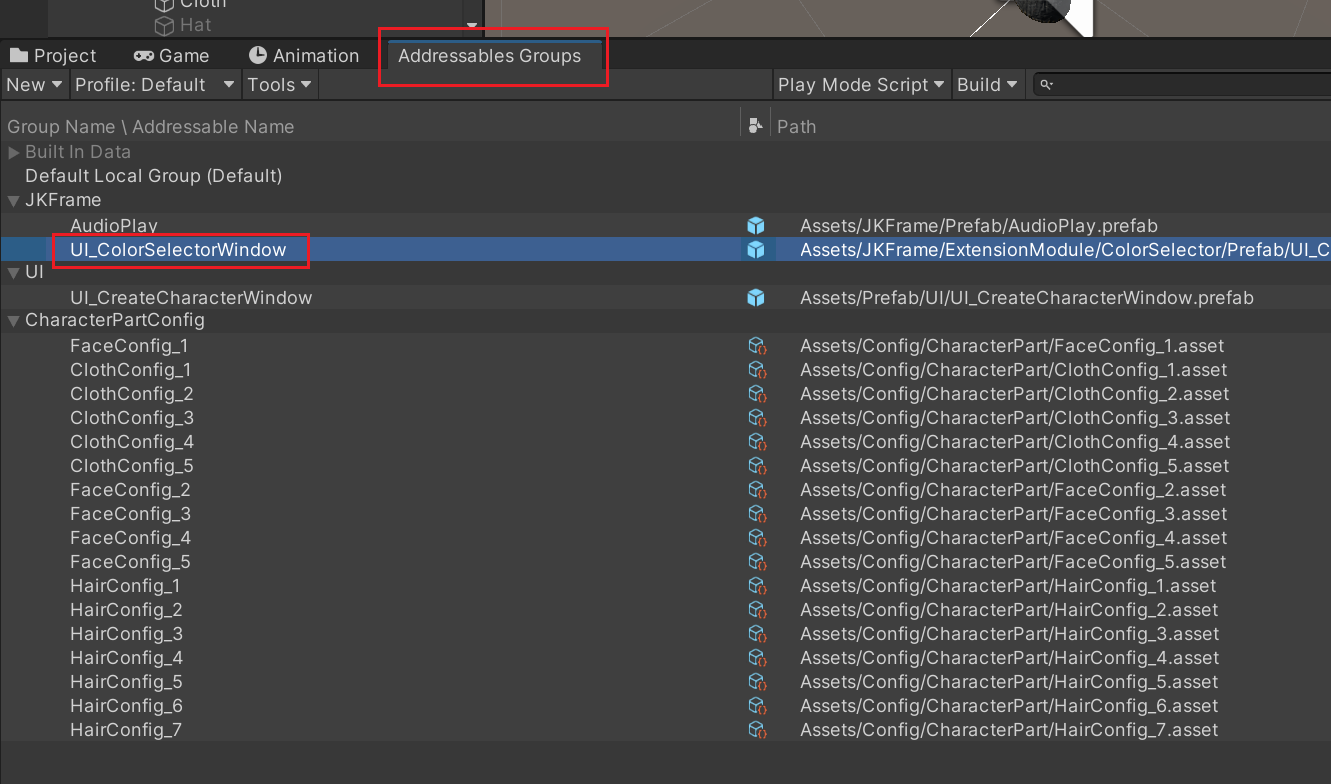Click the asset icon for ClothConfig_2
1331x784 pixels.
pos(756,394)
